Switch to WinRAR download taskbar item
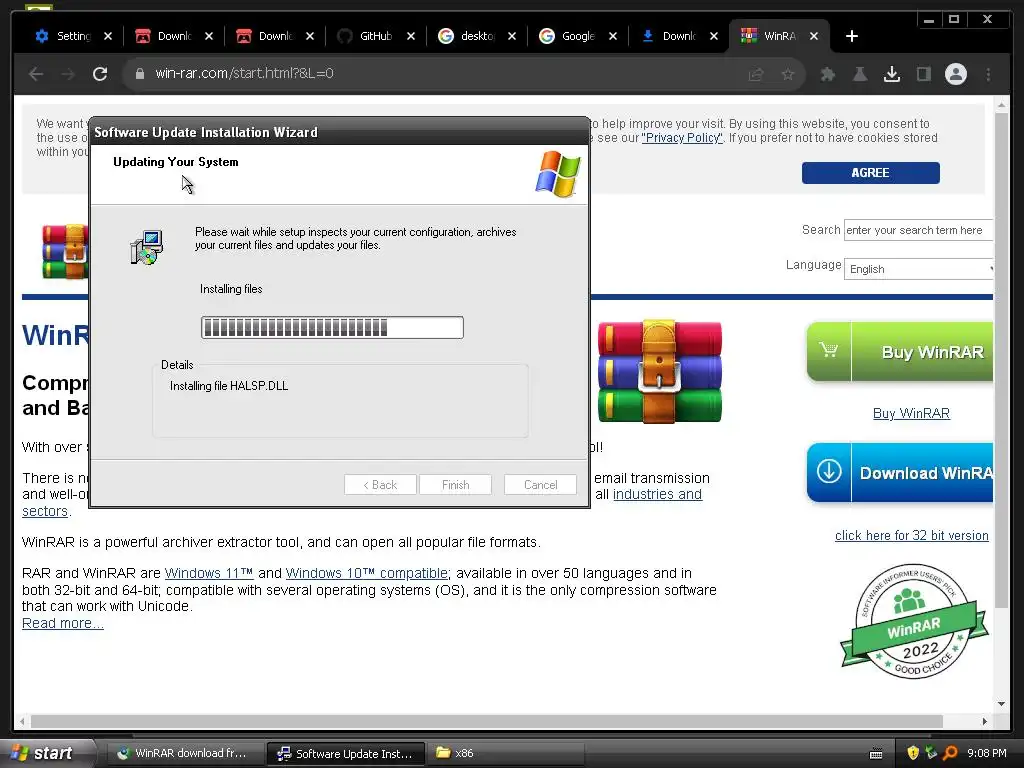 (184, 753)
